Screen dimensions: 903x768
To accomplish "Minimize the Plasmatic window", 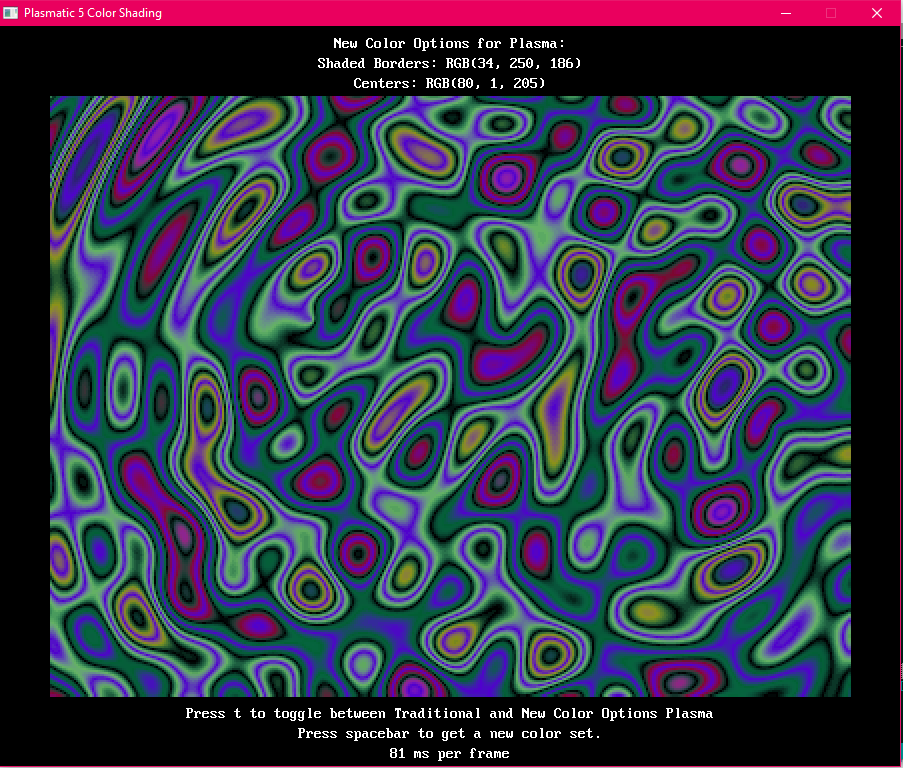I will 785,13.
